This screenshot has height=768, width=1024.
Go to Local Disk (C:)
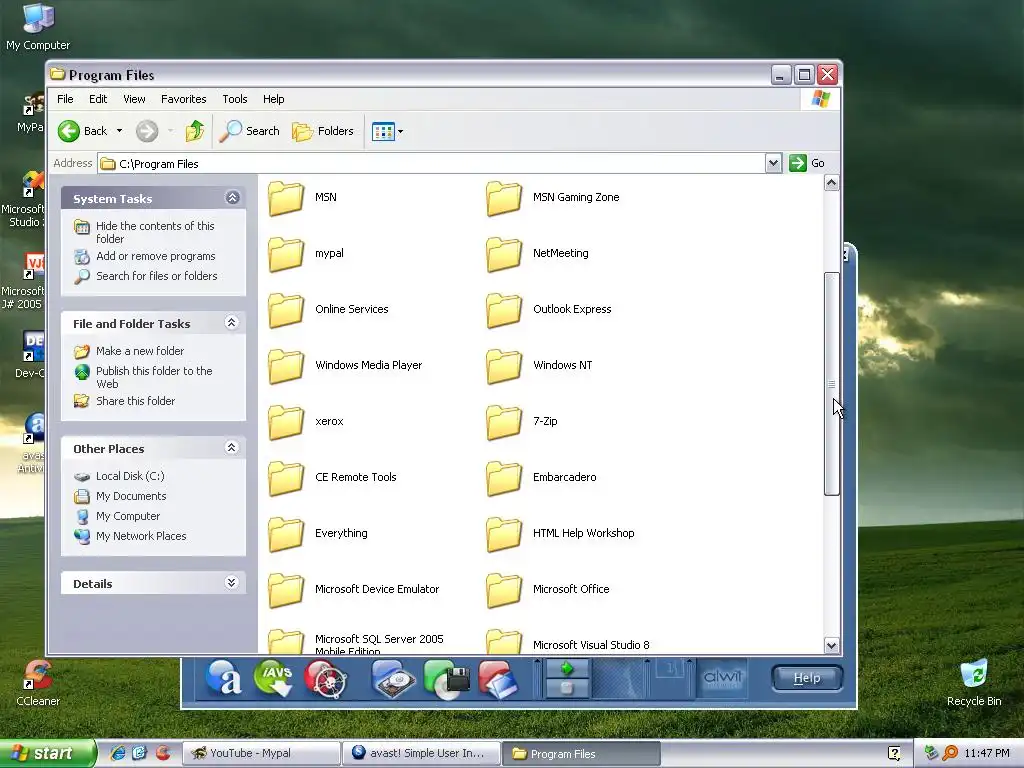coord(120,476)
